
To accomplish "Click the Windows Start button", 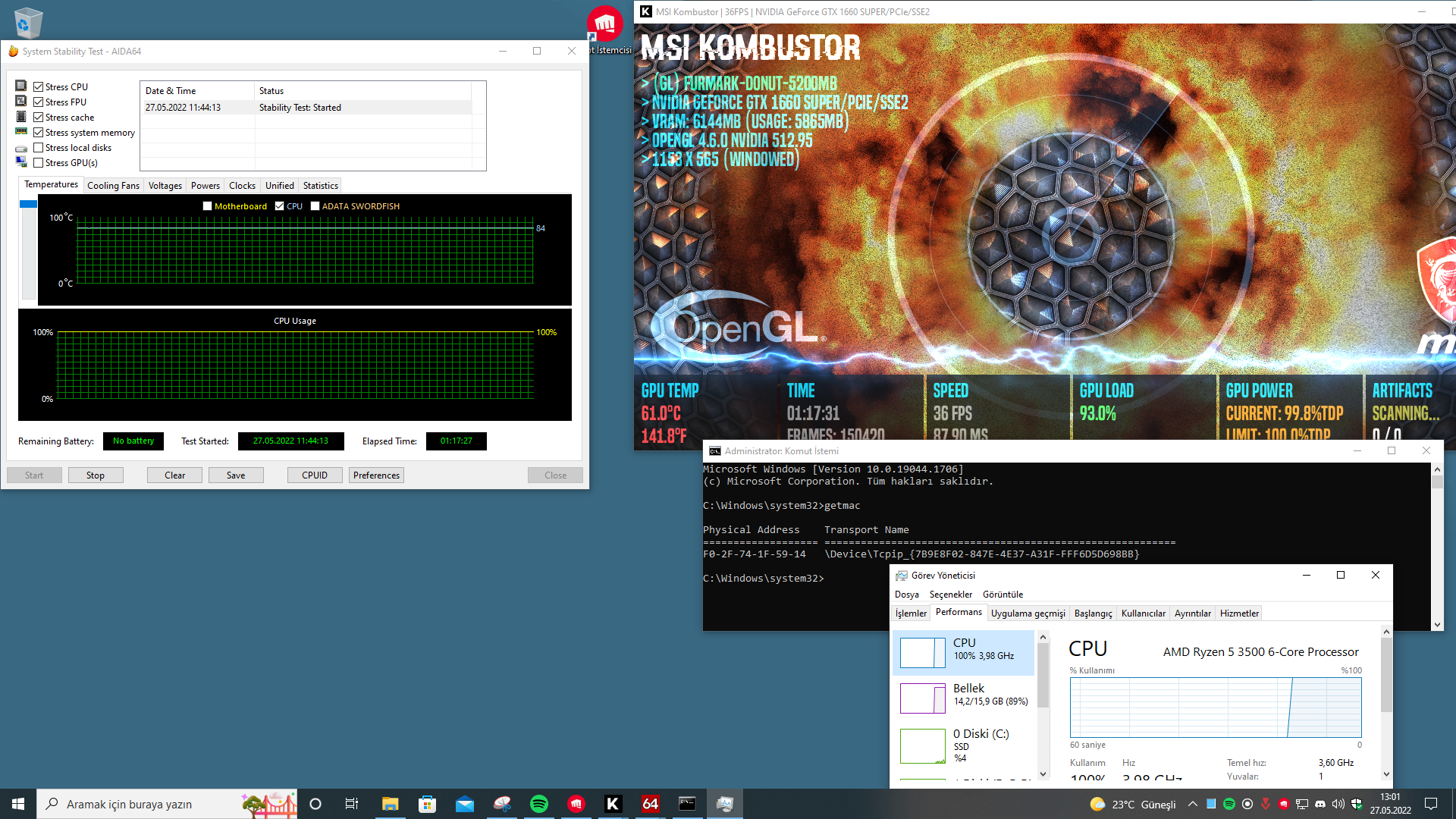I will click(18, 804).
